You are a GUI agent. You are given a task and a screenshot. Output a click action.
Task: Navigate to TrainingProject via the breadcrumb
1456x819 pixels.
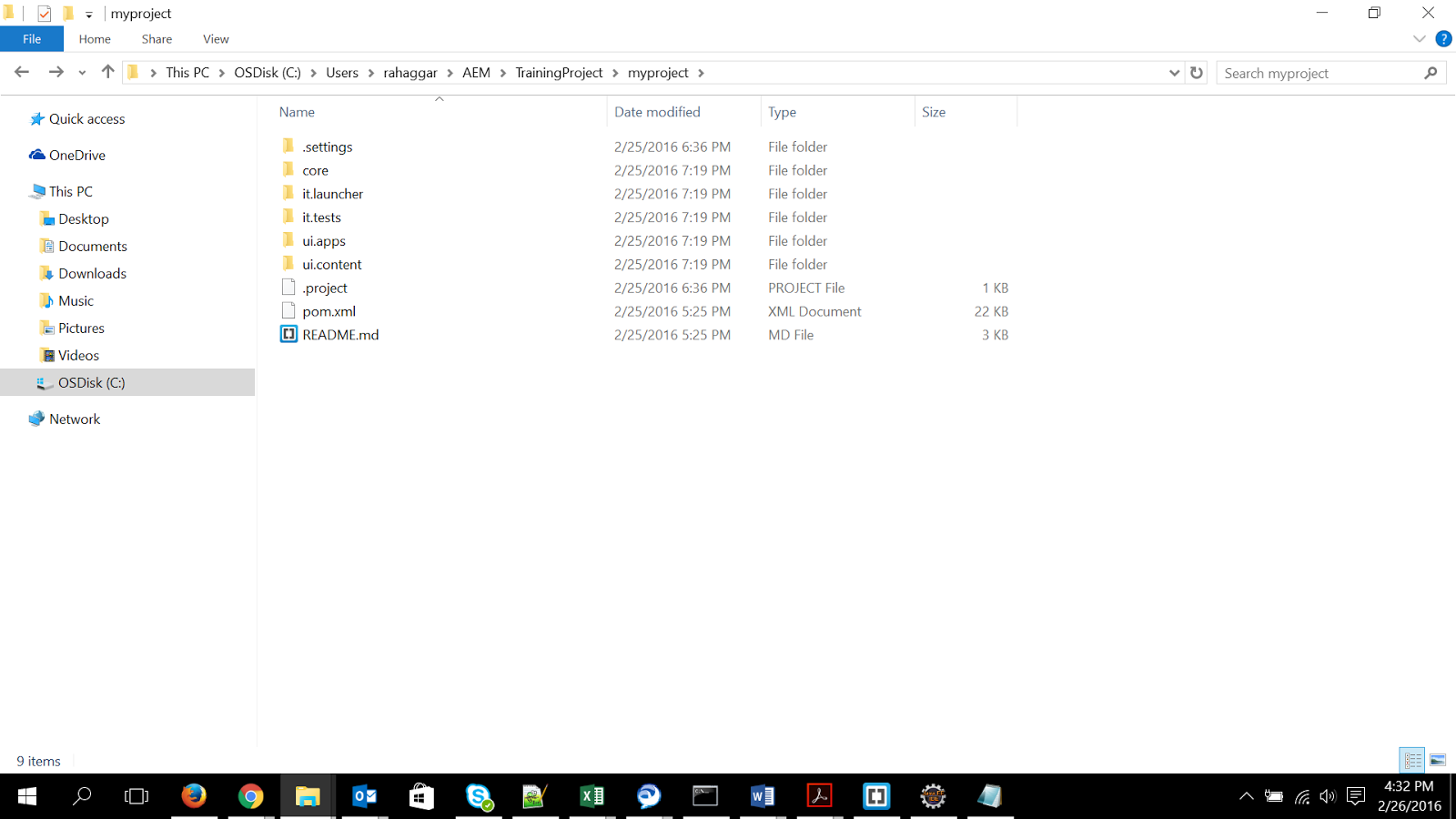[559, 72]
